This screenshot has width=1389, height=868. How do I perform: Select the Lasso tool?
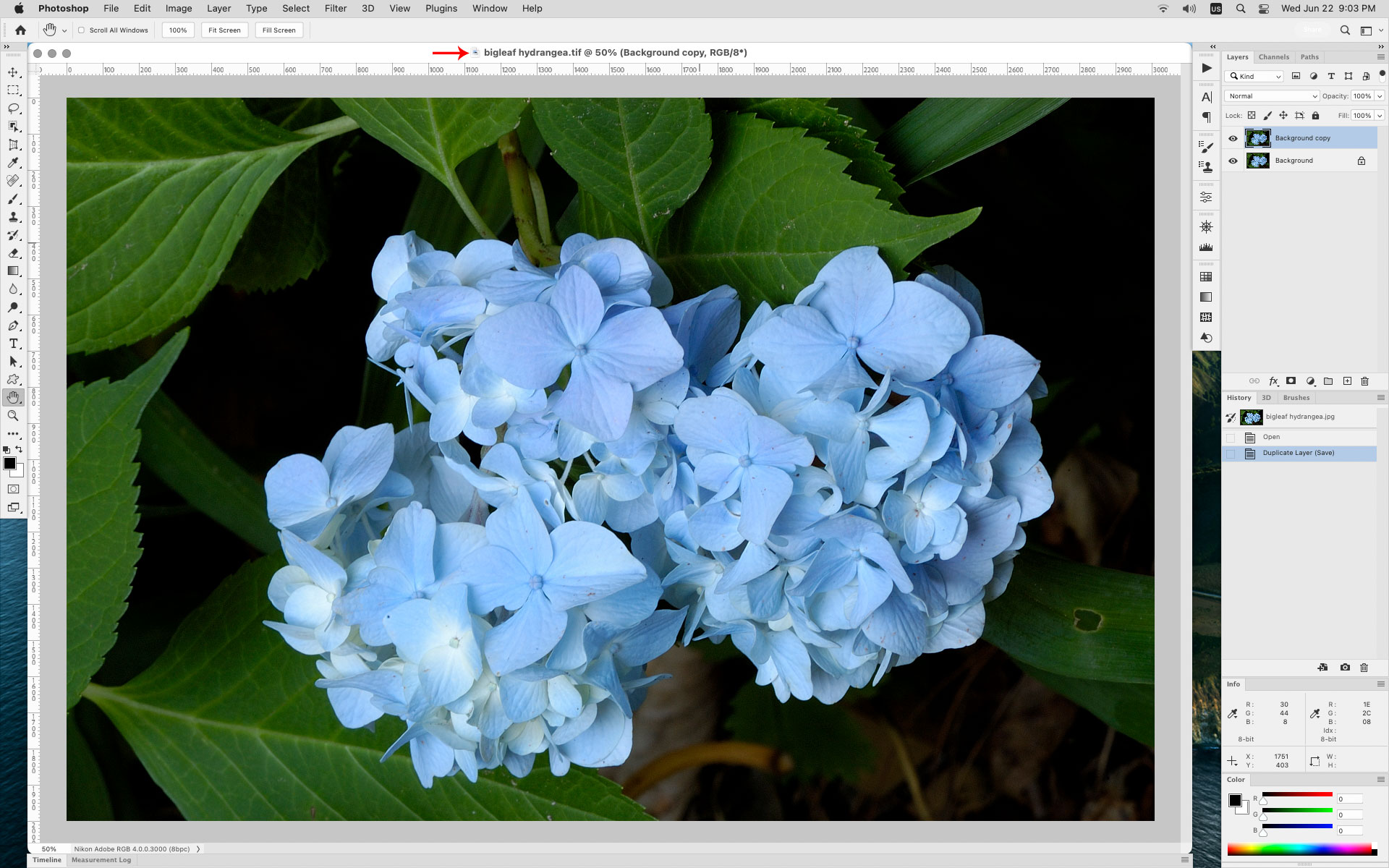click(x=13, y=109)
